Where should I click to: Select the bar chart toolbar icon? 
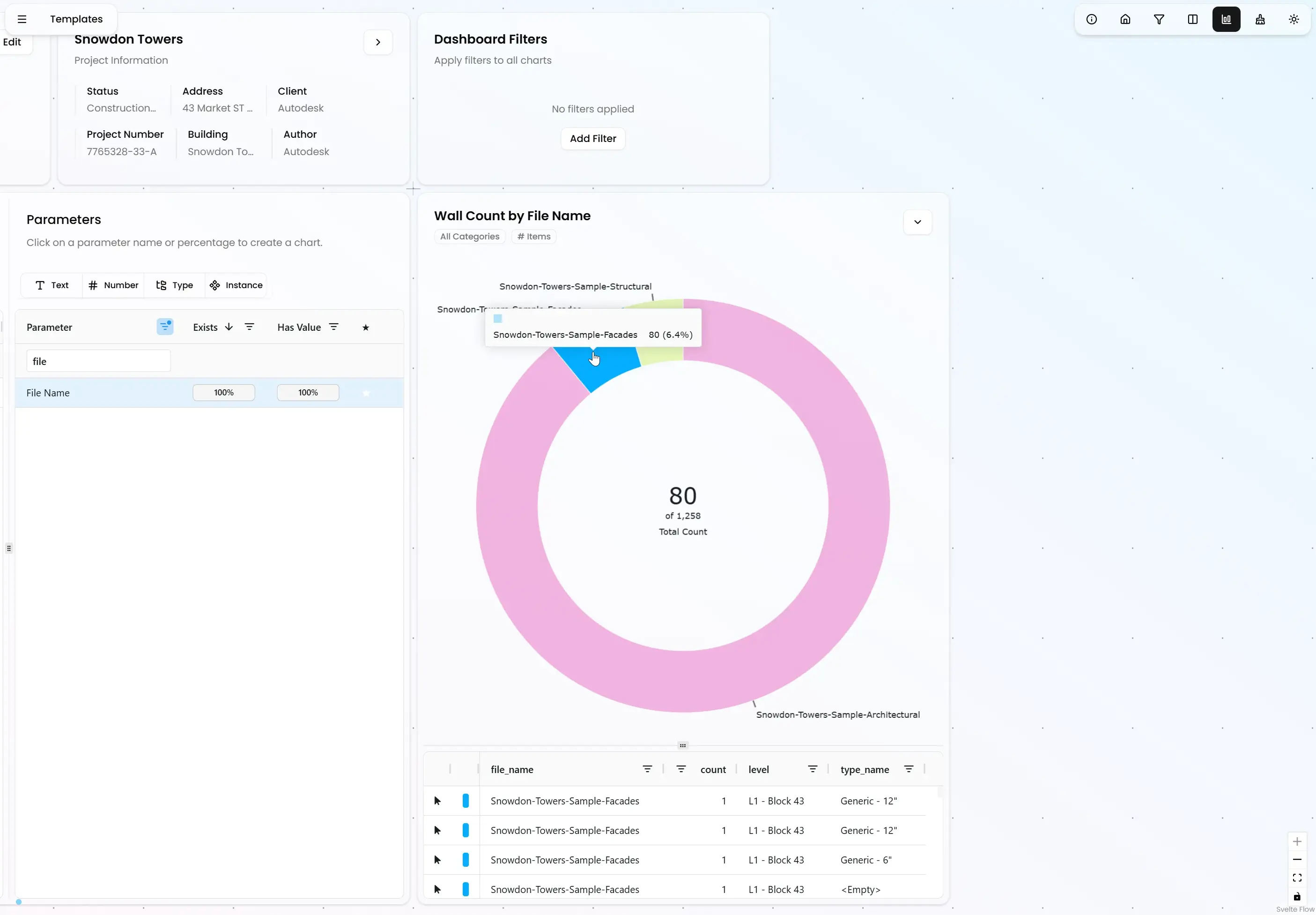[1226, 20]
